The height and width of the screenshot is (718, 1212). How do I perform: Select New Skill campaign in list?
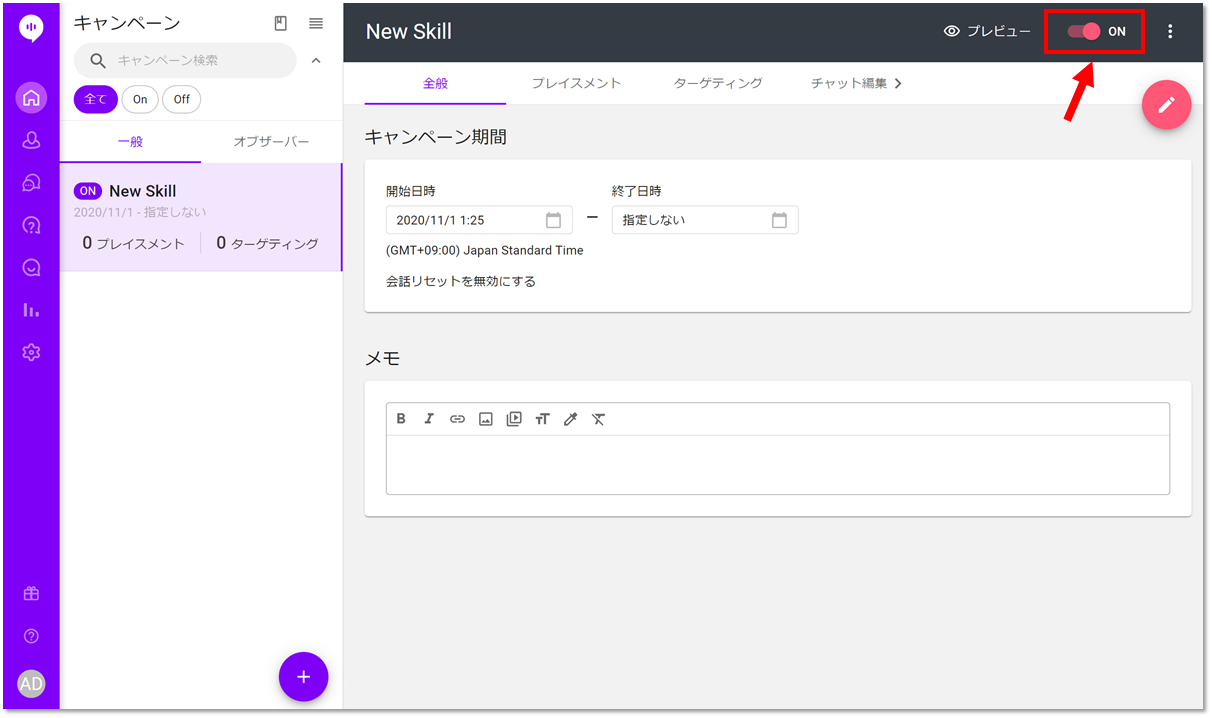[200, 217]
